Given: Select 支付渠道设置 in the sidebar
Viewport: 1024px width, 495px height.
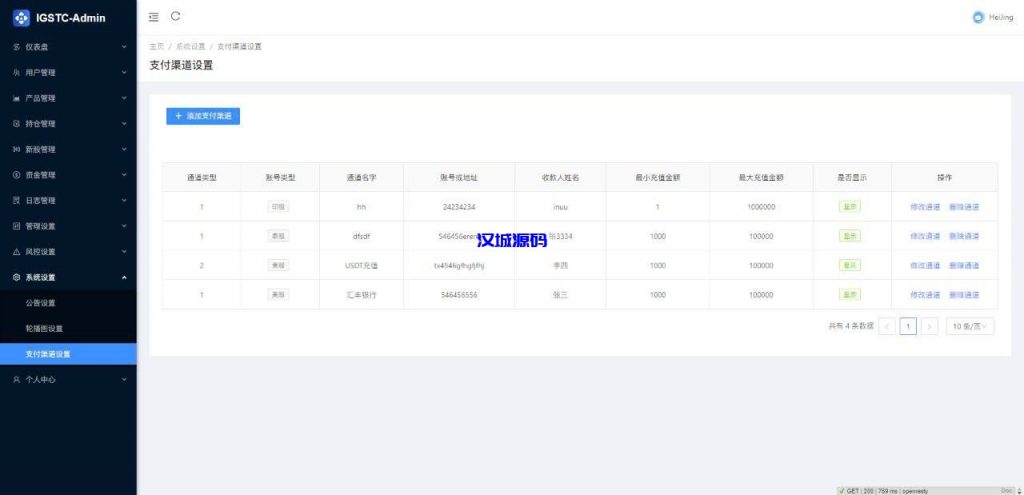Looking at the screenshot, I should click(68, 354).
